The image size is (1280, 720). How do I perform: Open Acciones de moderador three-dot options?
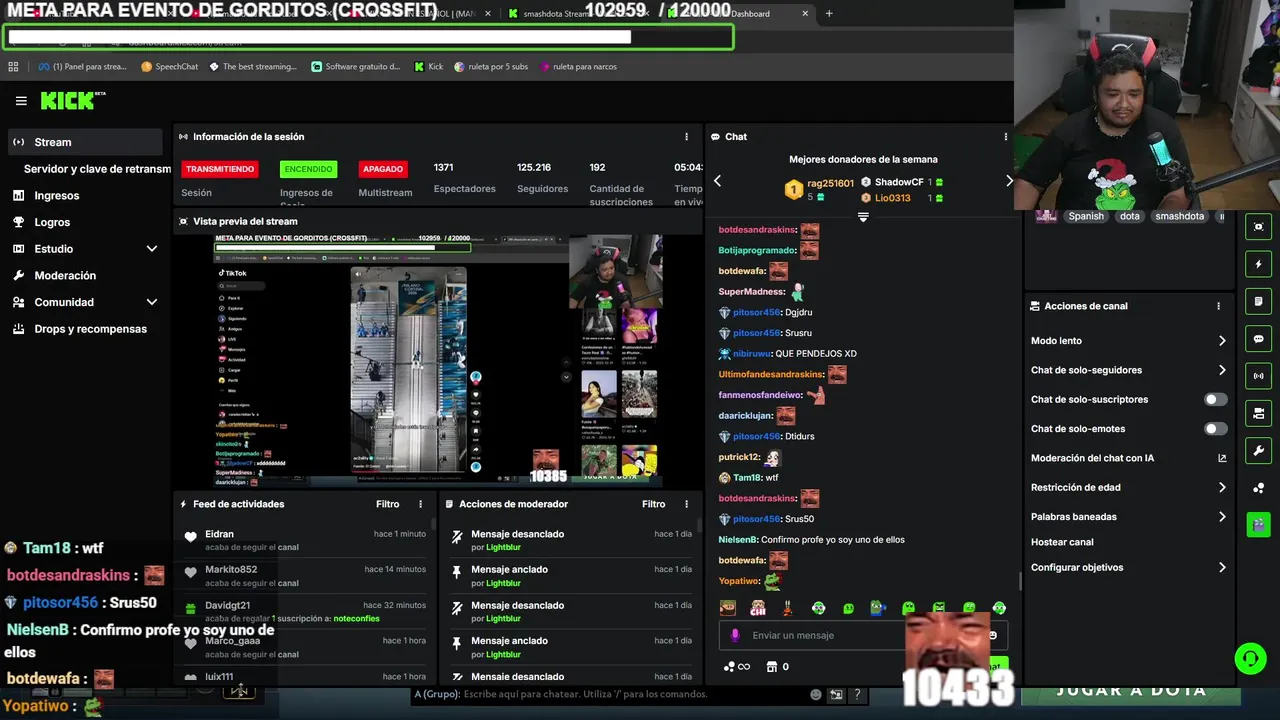686,504
